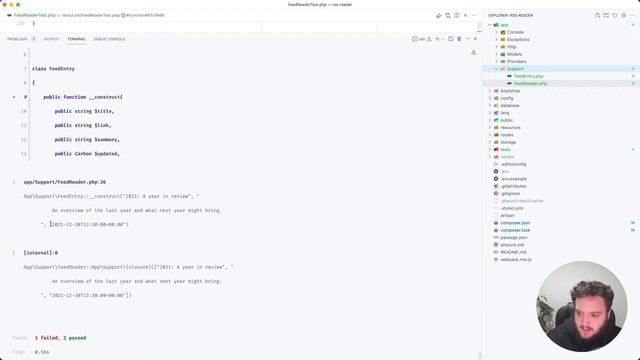The height and width of the screenshot is (360, 640).
Task: Close the bottom panel
Action: [x=475, y=39]
